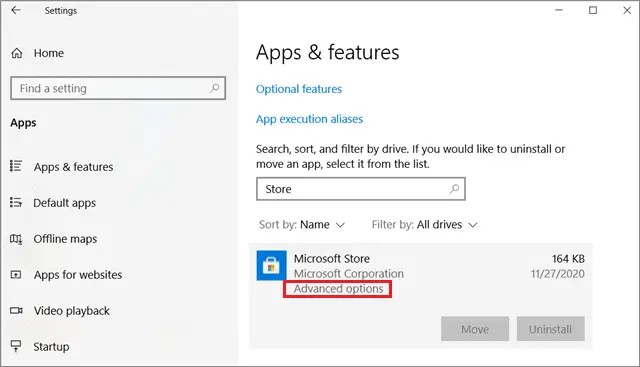
Task: Open the Optional features link
Action: (299, 89)
